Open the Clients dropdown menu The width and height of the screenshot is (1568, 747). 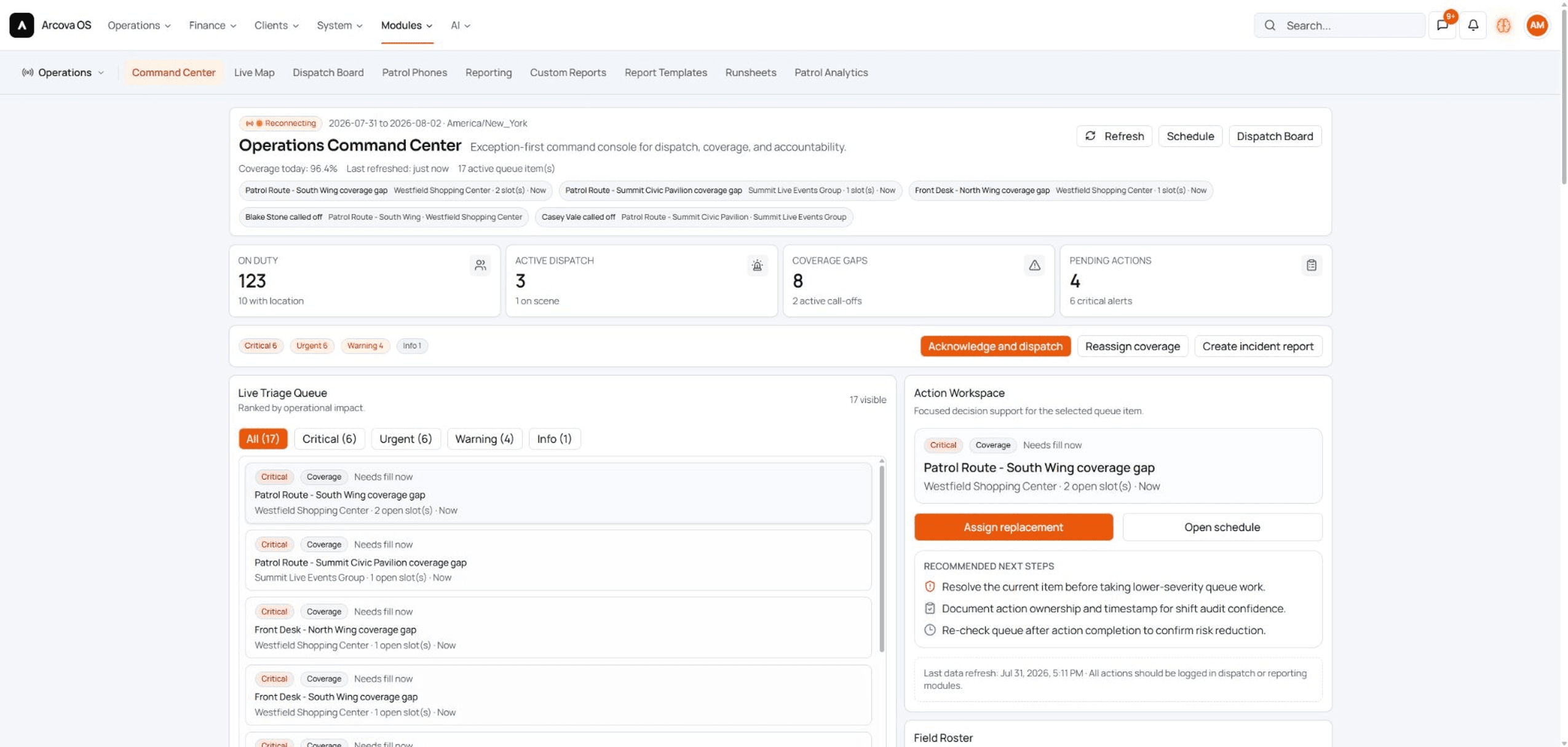(x=276, y=25)
